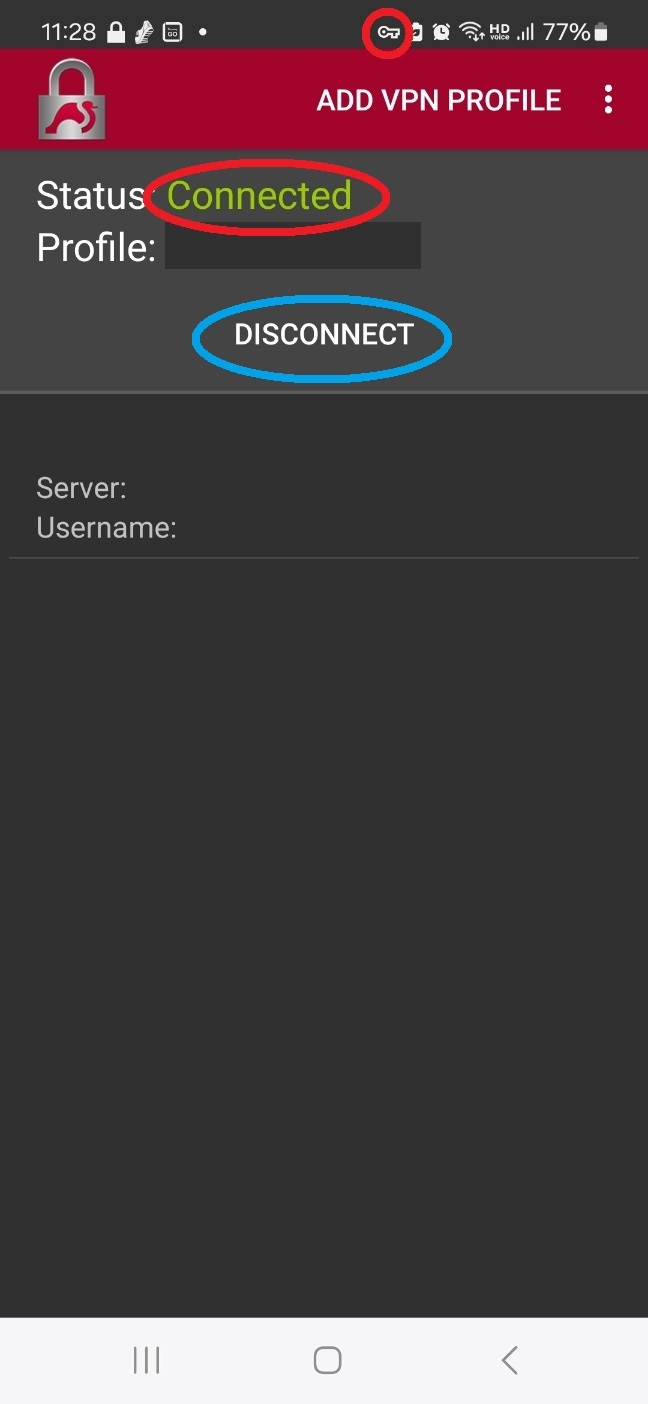The image size is (648, 1404).
Task: Tap the lock notification icon in status bar
Action: tap(116, 32)
